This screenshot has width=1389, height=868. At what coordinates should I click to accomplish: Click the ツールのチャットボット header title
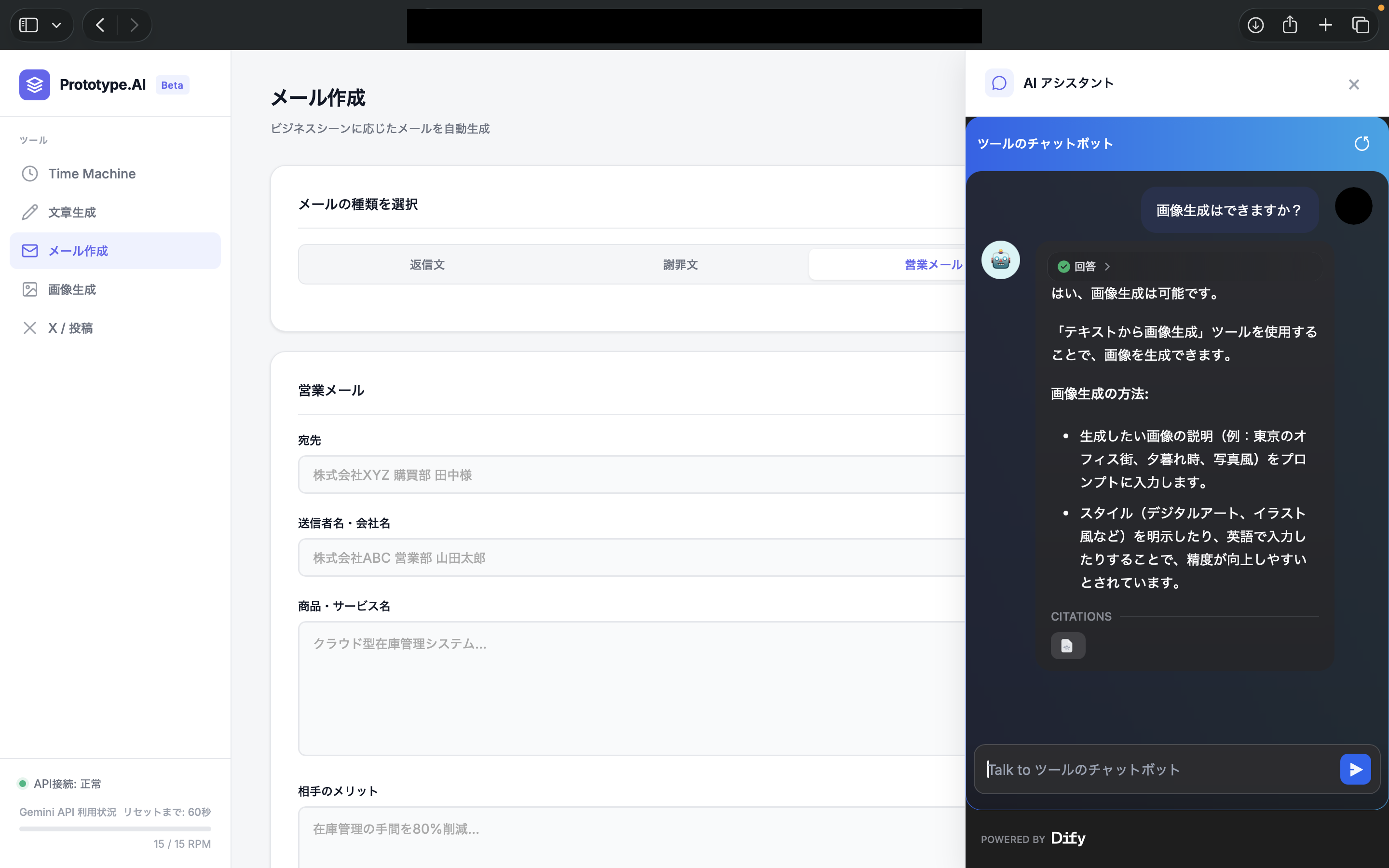(x=1045, y=144)
